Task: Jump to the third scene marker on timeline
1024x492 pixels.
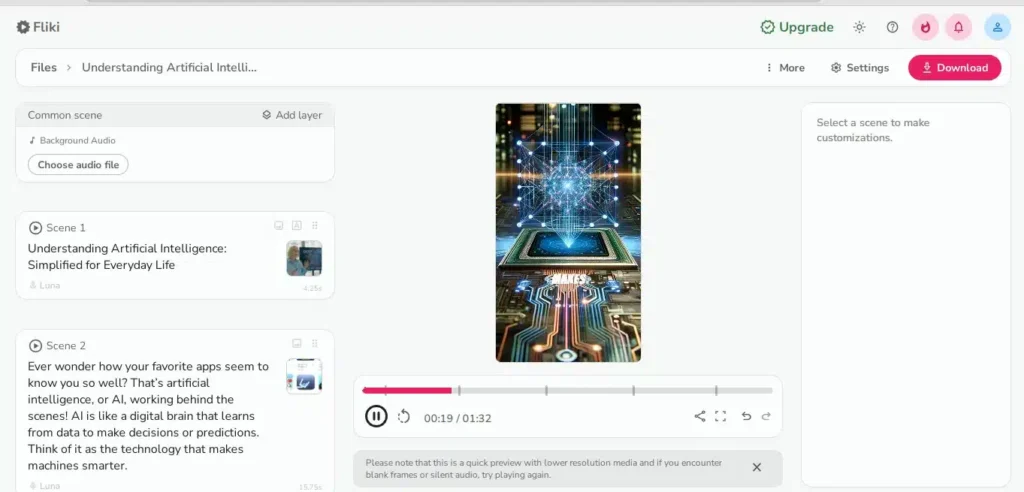Action: click(546, 391)
